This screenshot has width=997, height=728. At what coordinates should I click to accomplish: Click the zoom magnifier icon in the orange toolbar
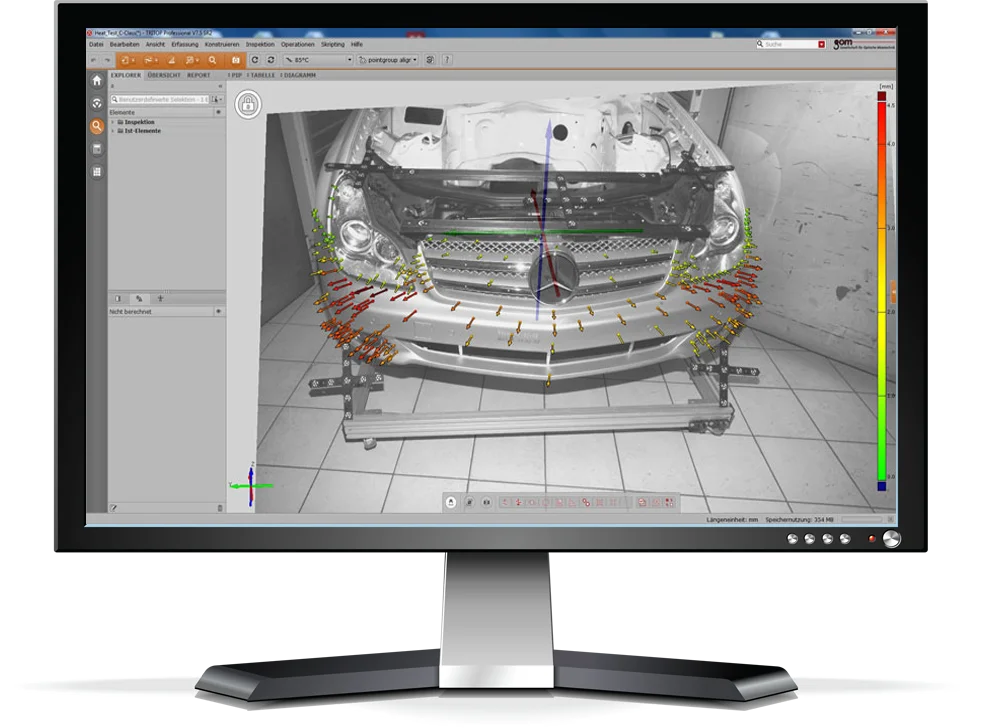(212, 60)
